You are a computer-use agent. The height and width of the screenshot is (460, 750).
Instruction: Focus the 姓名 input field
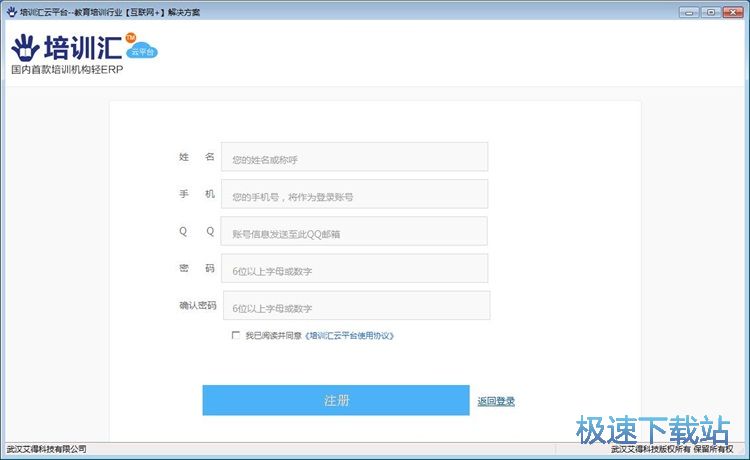click(x=354, y=156)
